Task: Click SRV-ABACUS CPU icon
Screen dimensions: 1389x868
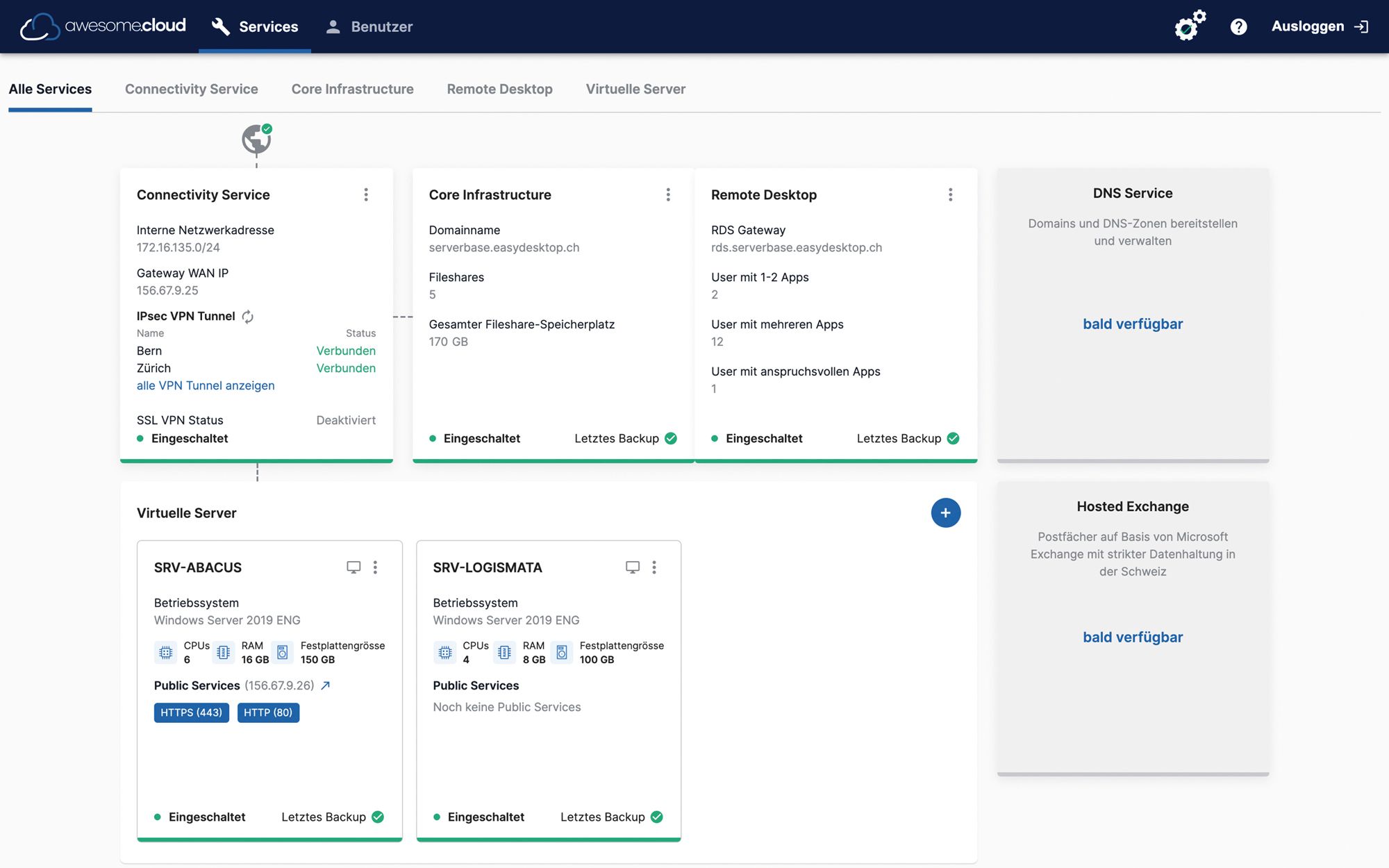Action: (165, 653)
